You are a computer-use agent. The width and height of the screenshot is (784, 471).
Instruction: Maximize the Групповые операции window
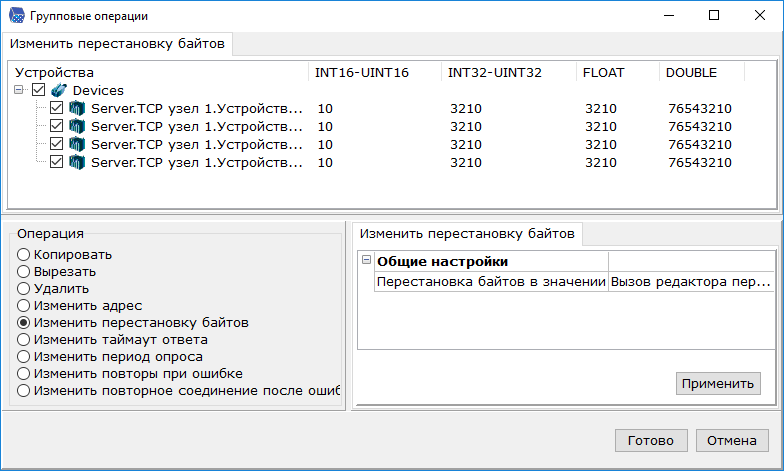tap(714, 16)
